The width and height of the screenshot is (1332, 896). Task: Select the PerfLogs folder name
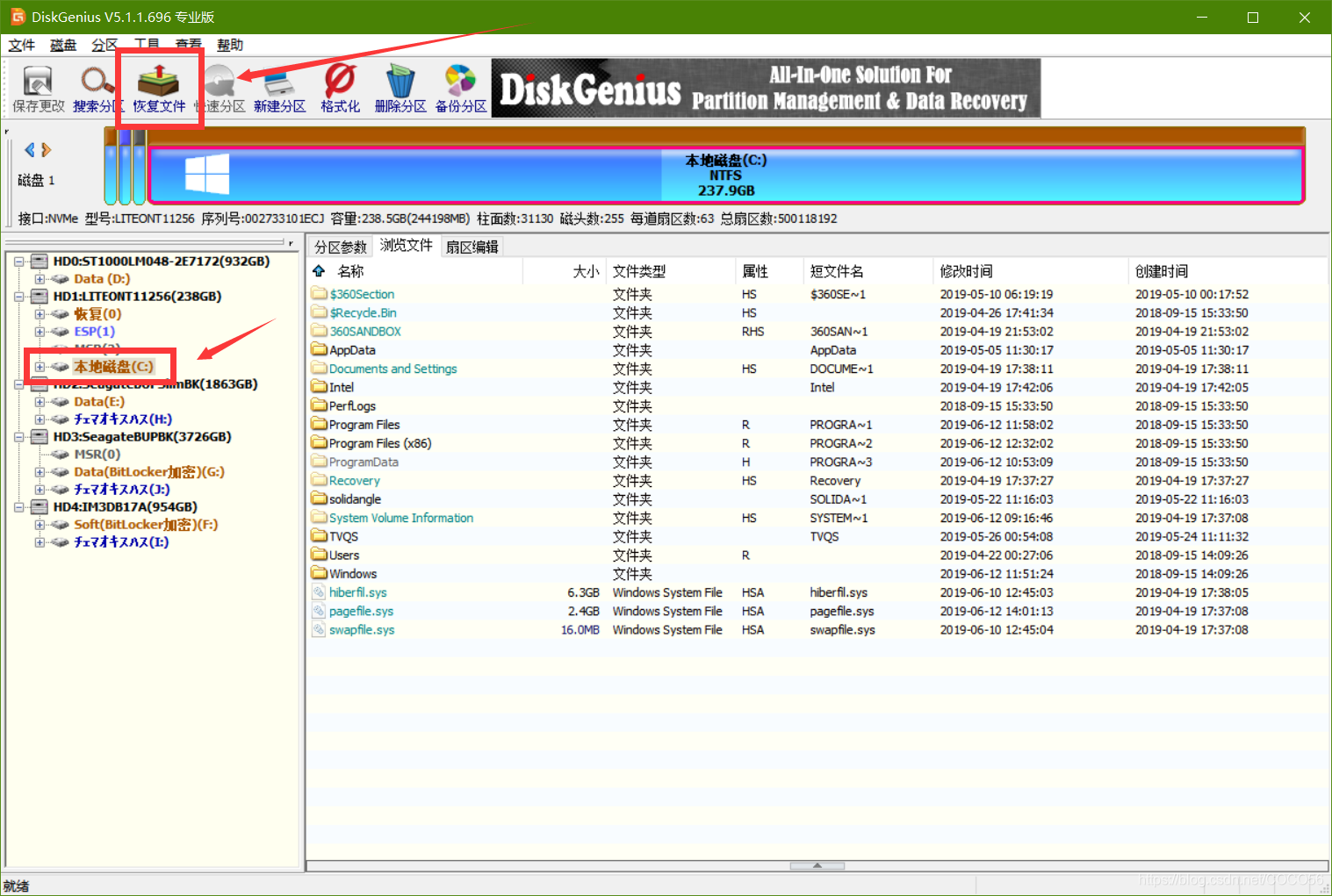click(352, 405)
